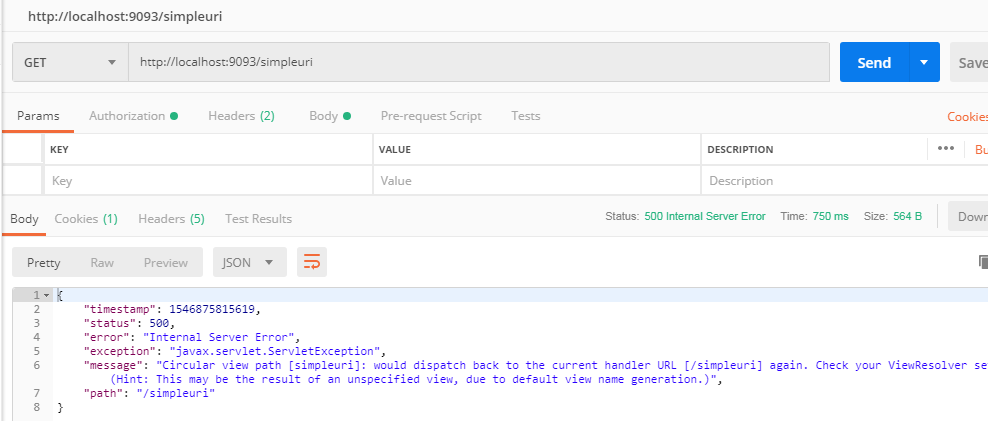Screen dimensions: 988x421
Task: Select the request Body tab
Action: coord(329,116)
